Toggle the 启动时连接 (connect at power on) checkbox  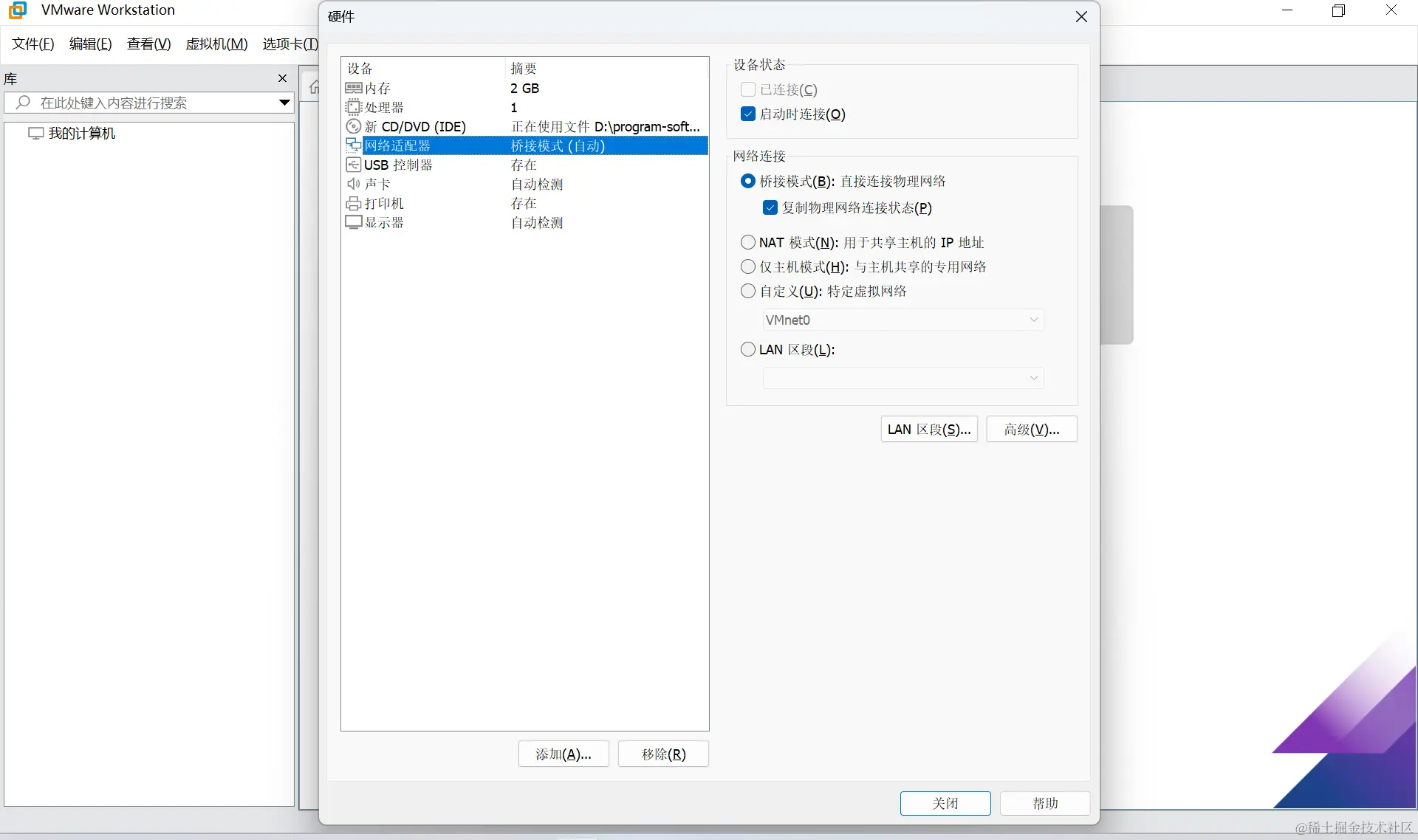tap(748, 114)
